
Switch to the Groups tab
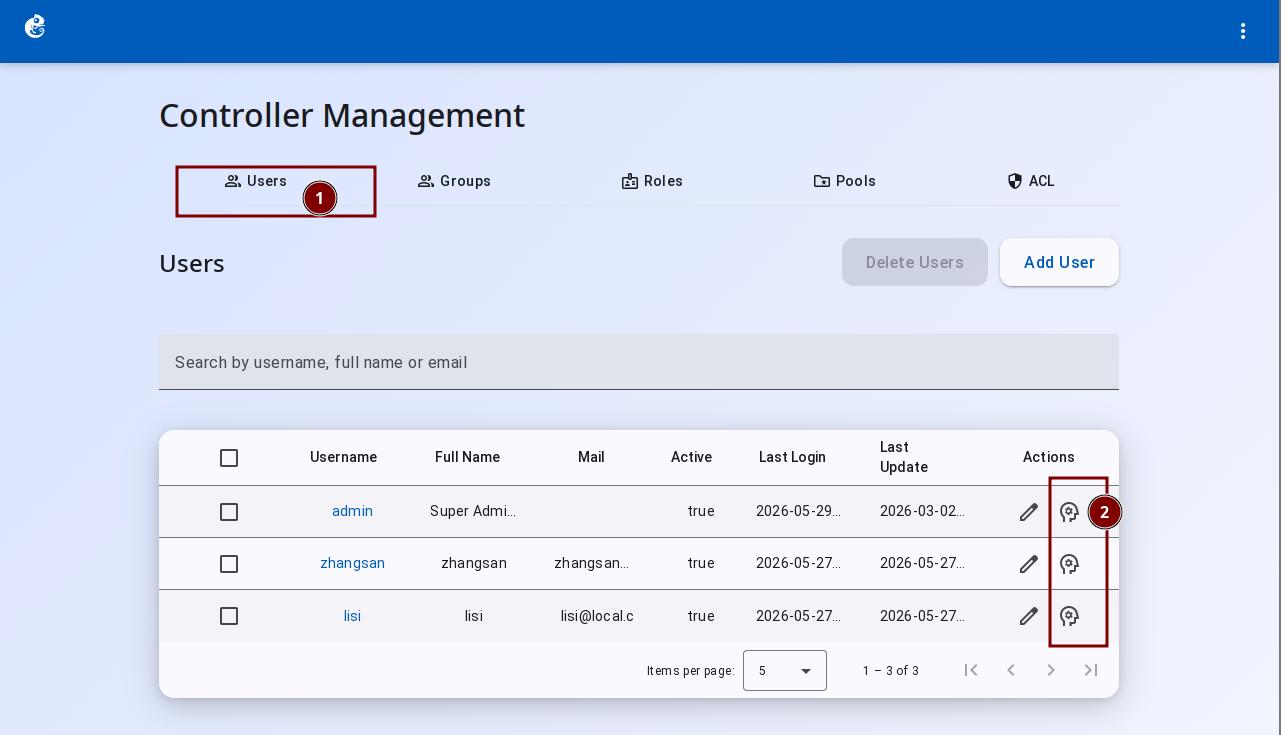click(x=454, y=181)
